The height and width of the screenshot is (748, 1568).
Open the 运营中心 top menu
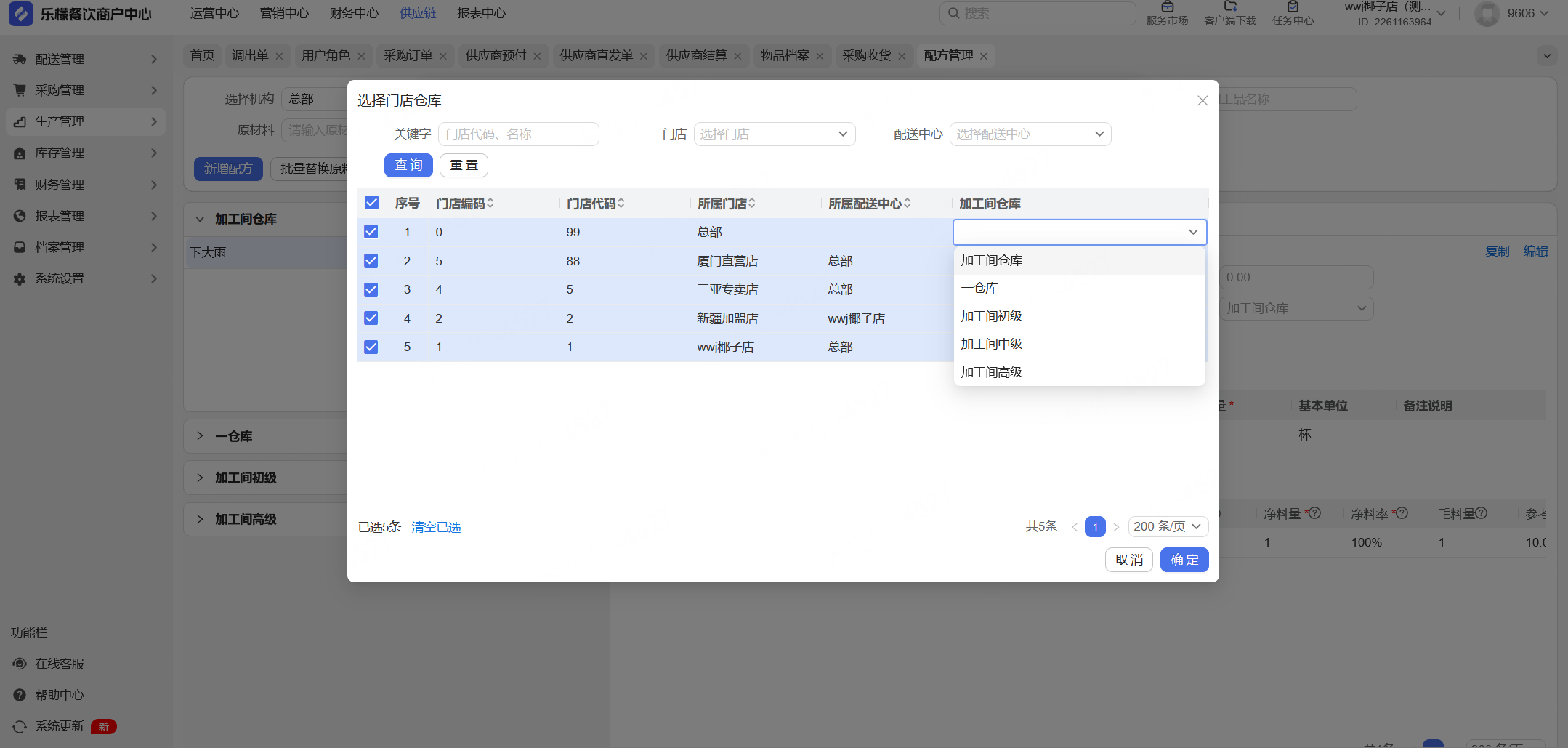click(x=214, y=13)
